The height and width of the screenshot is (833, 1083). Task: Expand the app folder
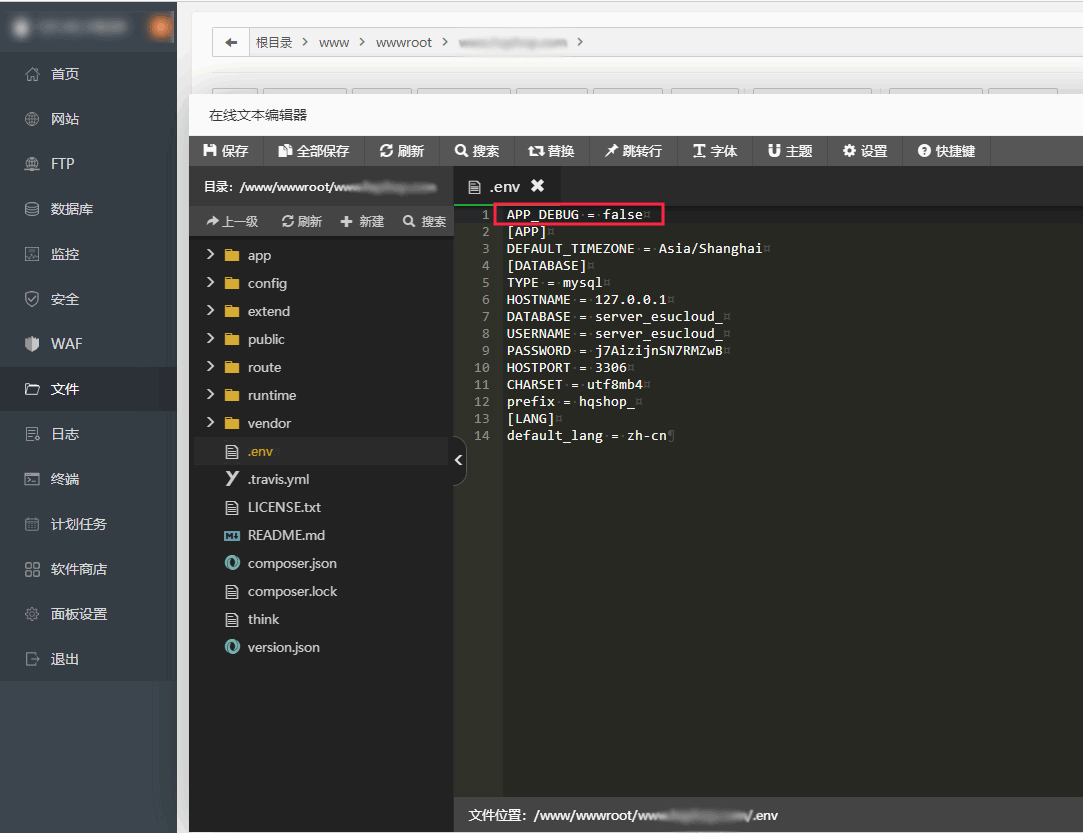211,255
